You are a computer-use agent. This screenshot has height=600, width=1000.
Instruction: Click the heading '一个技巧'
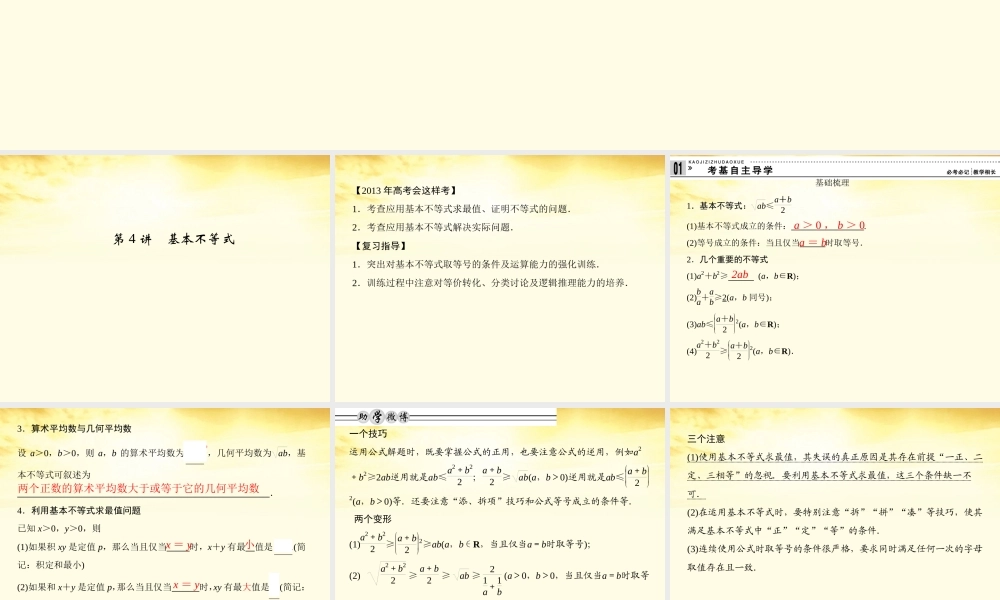368,434
